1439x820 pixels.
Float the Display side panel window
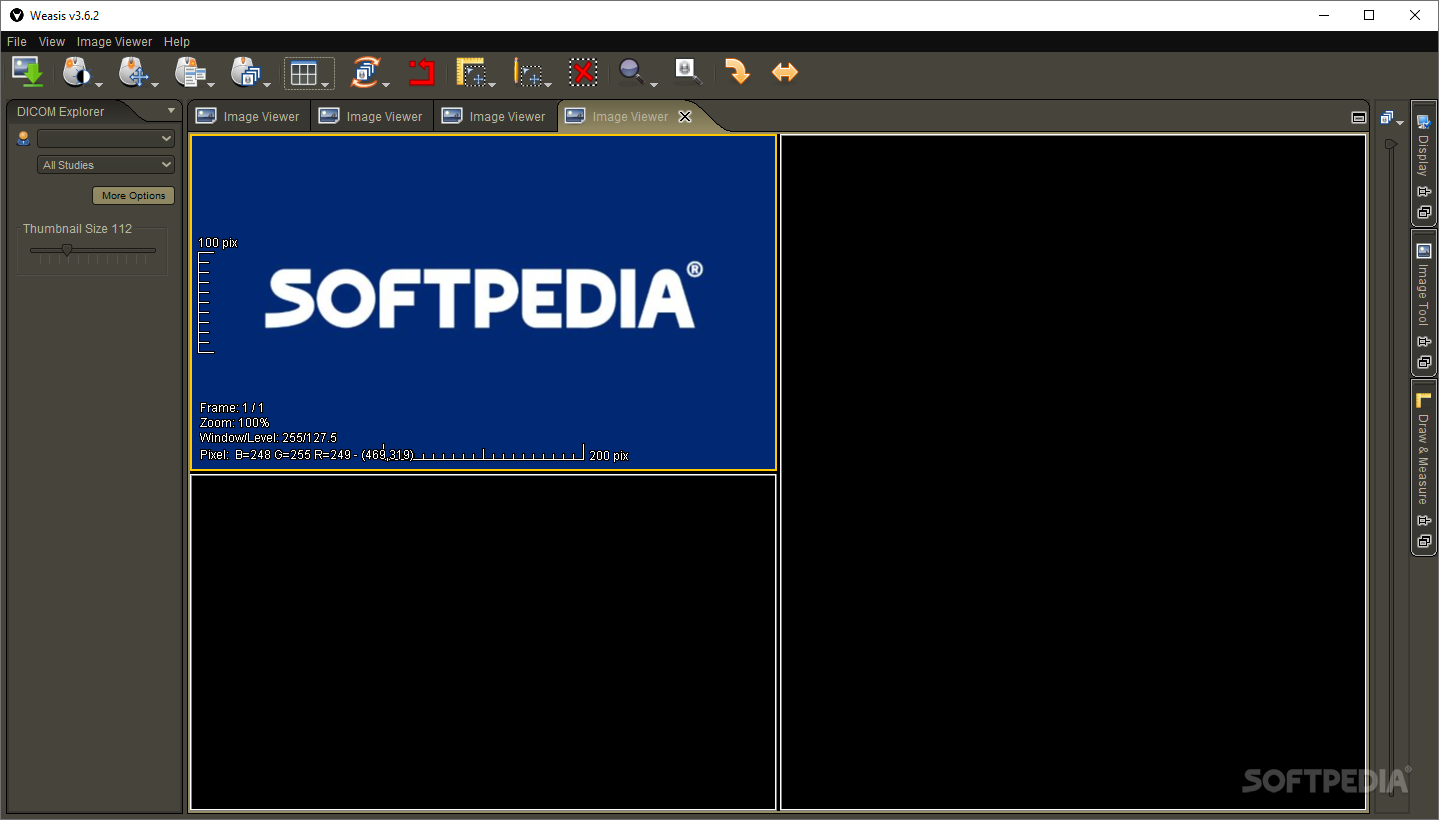[x=1424, y=212]
